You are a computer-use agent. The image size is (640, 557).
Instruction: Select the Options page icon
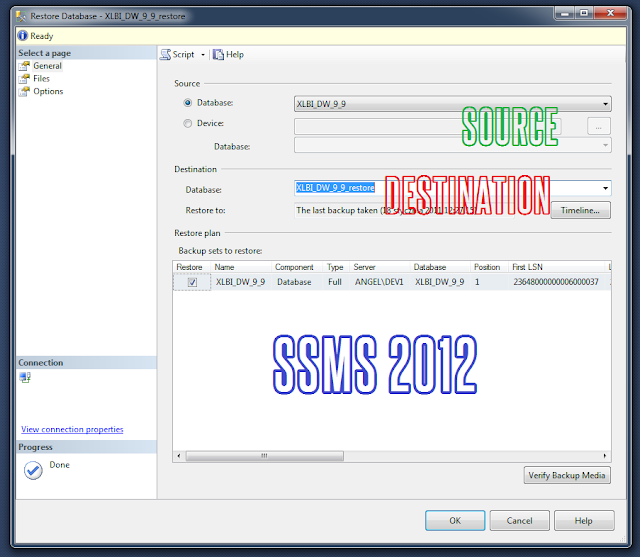[x=24, y=91]
